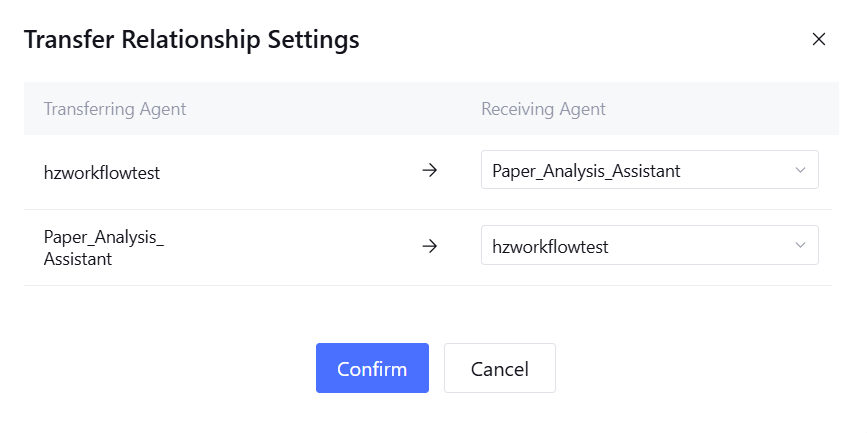Close the Transfer Relationship Settings dialog

819,40
